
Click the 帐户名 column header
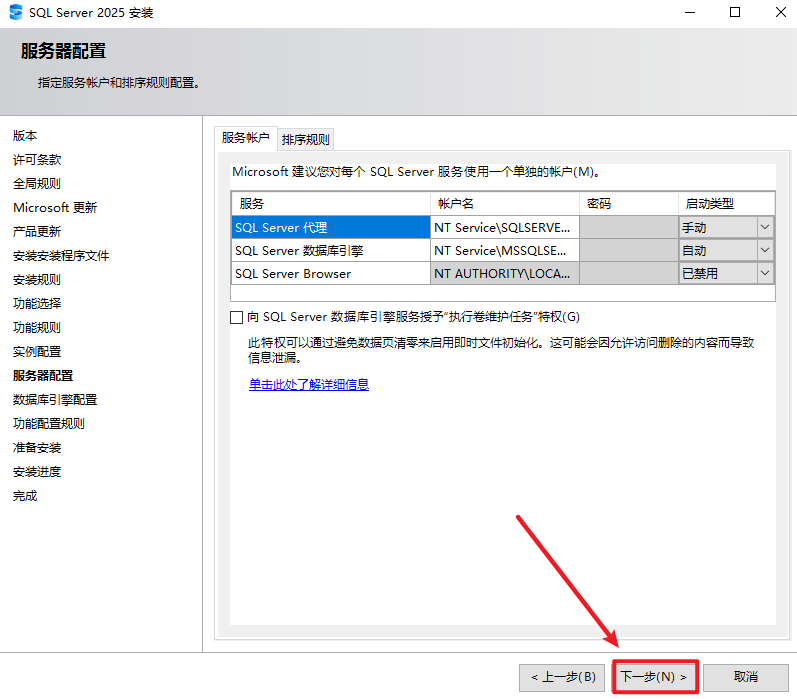point(503,203)
